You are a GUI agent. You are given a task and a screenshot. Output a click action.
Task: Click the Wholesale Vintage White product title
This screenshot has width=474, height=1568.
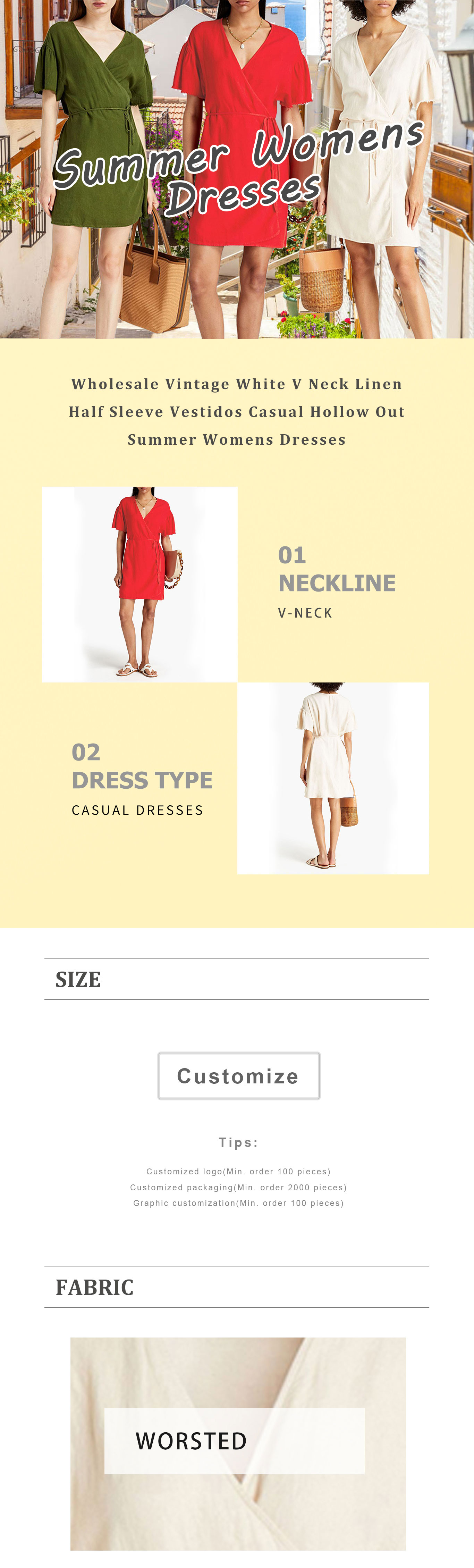[x=237, y=411]
